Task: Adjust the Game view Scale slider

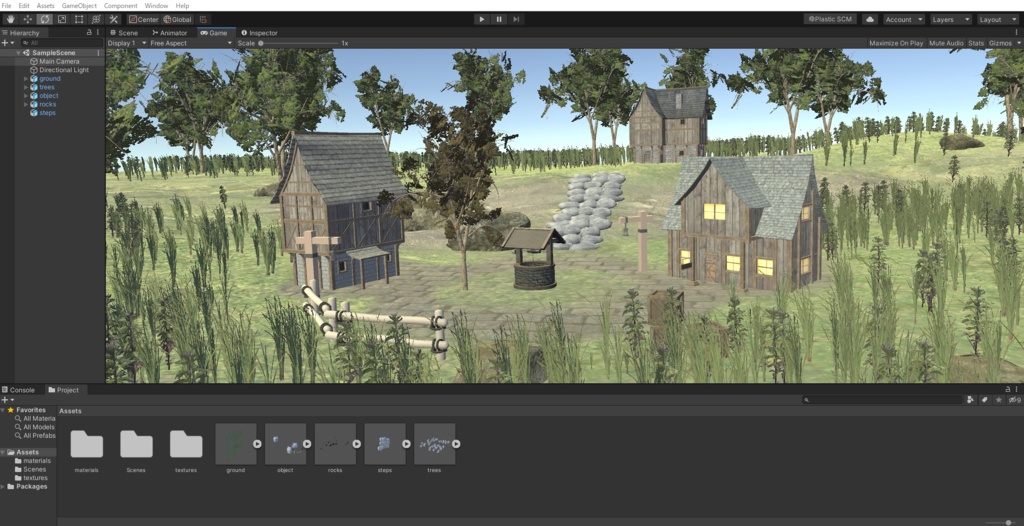Action: tap(299, 43)
